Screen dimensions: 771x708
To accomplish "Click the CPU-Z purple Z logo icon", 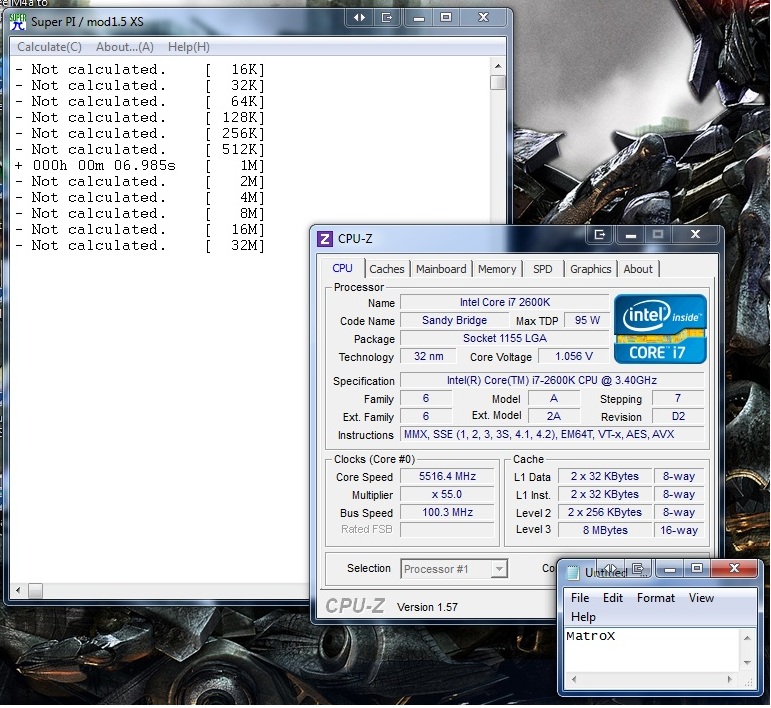I will (324, 238).
